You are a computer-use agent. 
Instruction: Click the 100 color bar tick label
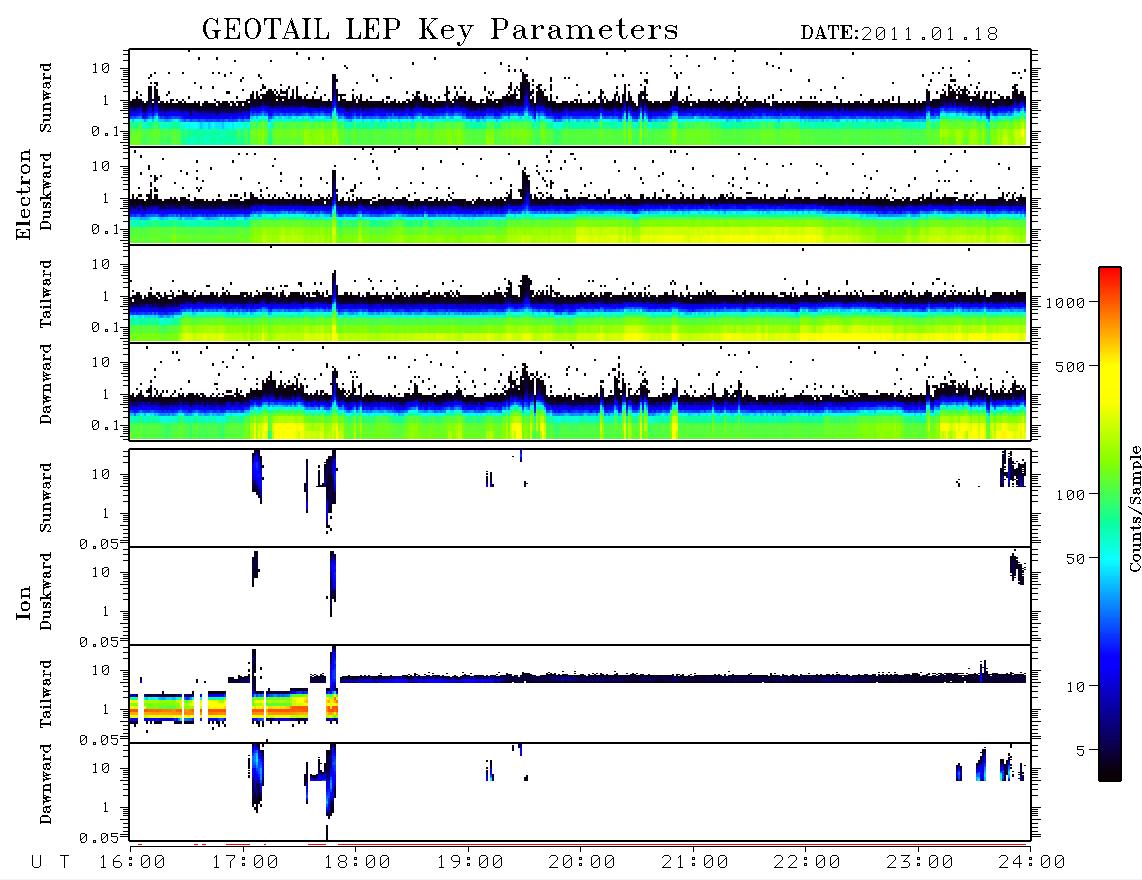1070,495
